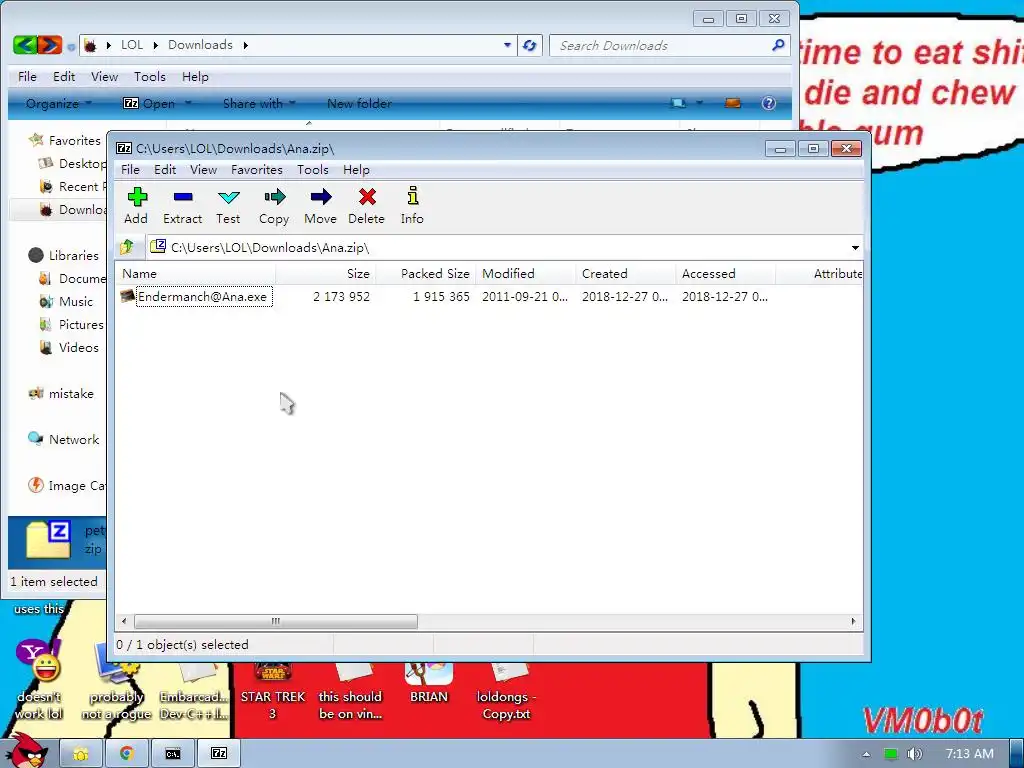Change view with Explorer views icon
The width and height of the screenshot is (1024, 768).
click(679, 103)
